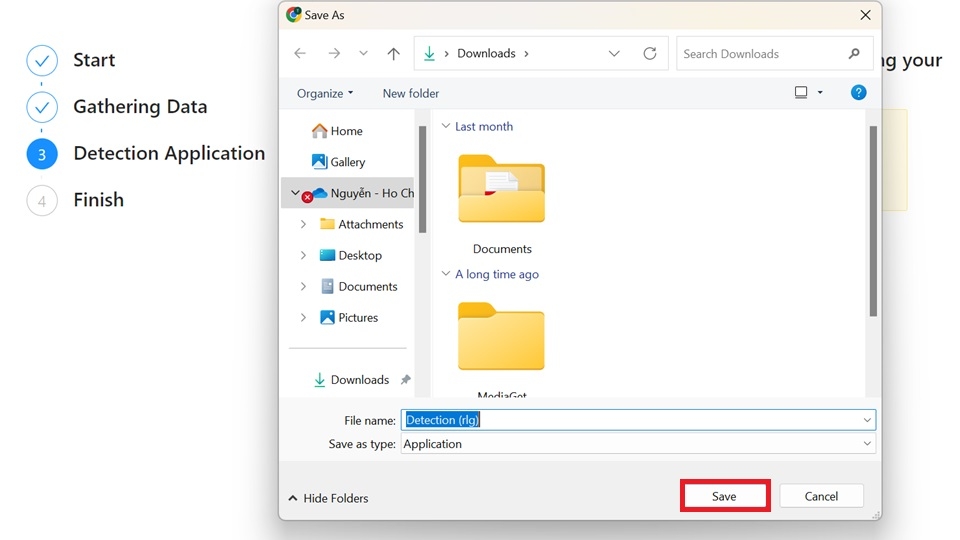
Task: Collapse the Last month group
Action: click(x=446, y=126)
